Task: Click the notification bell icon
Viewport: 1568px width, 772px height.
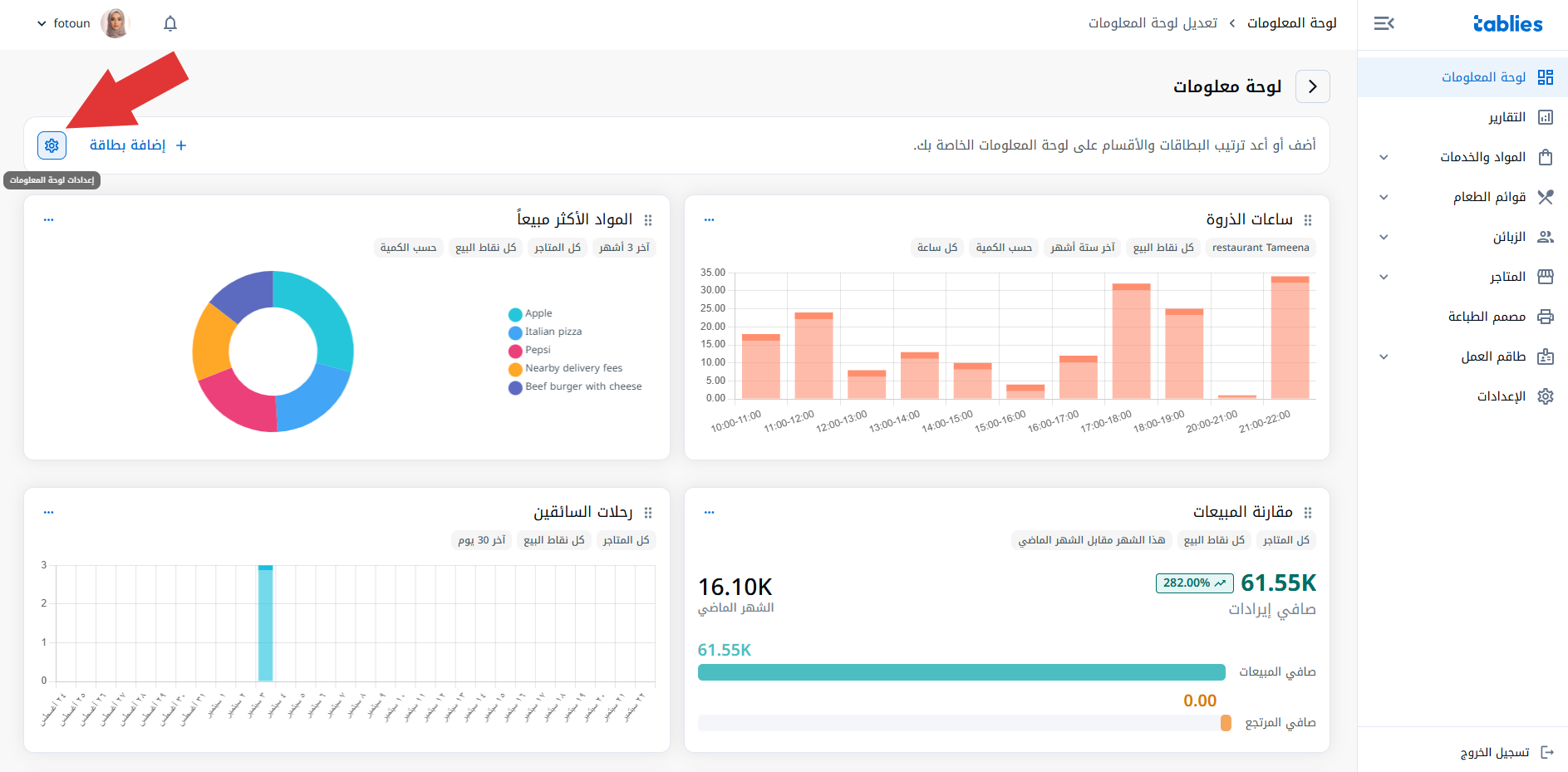Action: (x=170, y=23)
